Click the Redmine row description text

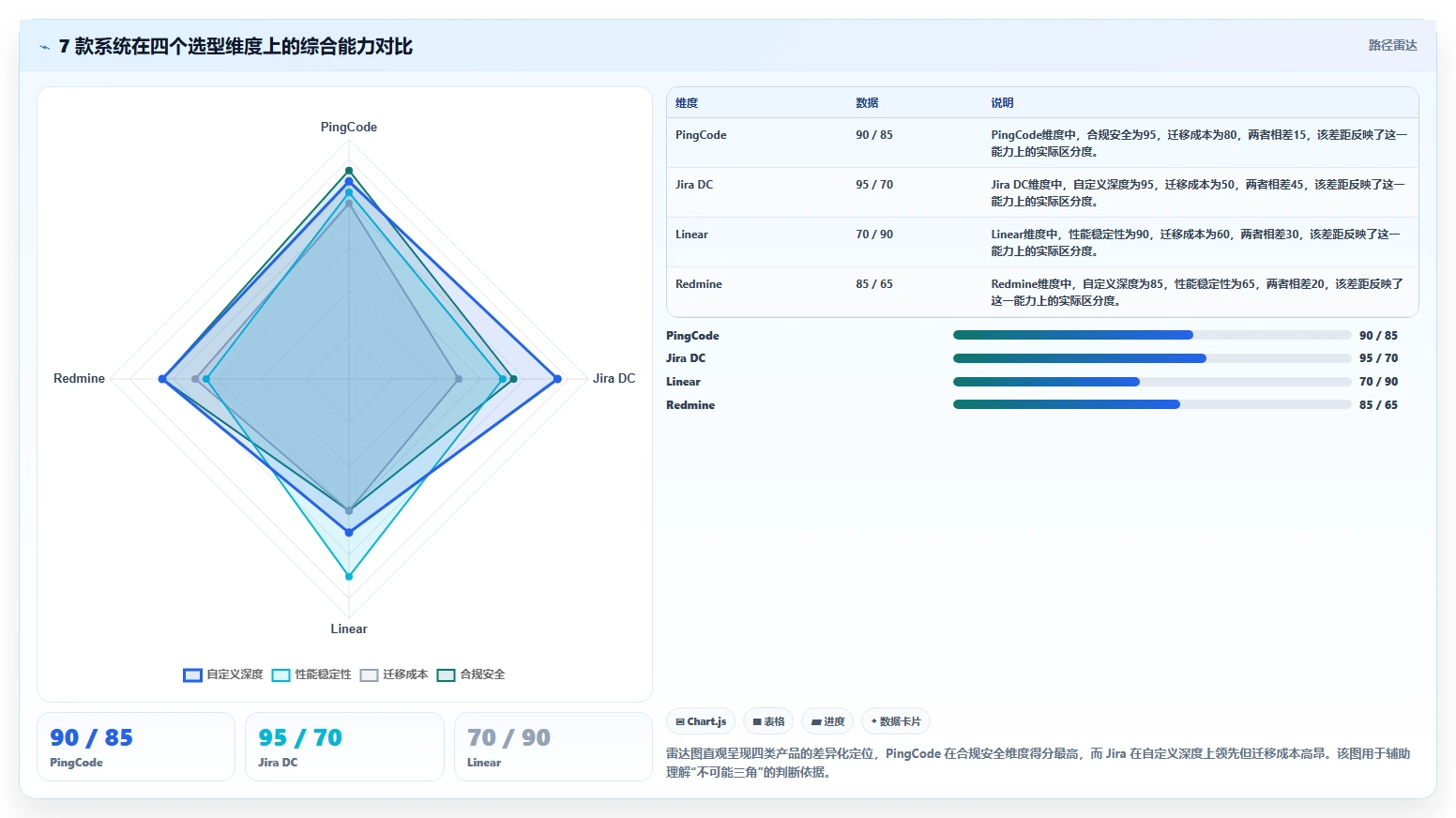(1197, 293)
